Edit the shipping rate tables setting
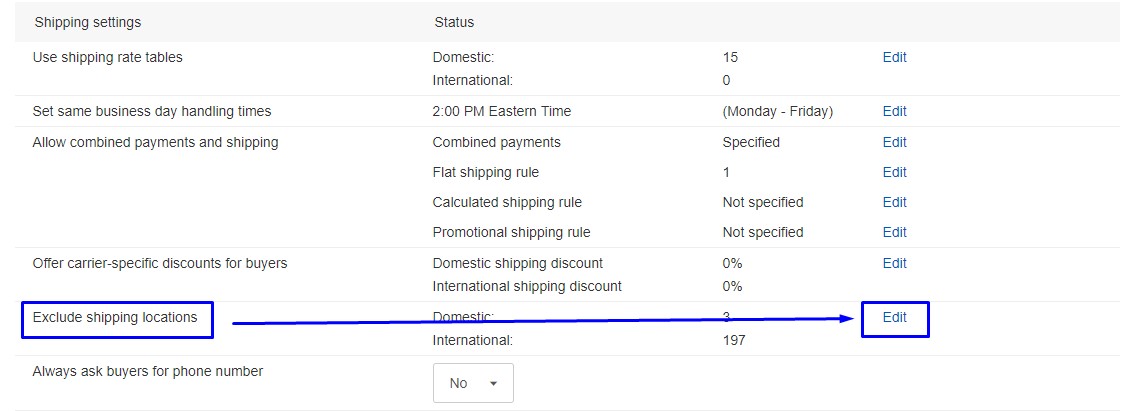This screenshot has height=411, width=1135. (x=894, y=57)
